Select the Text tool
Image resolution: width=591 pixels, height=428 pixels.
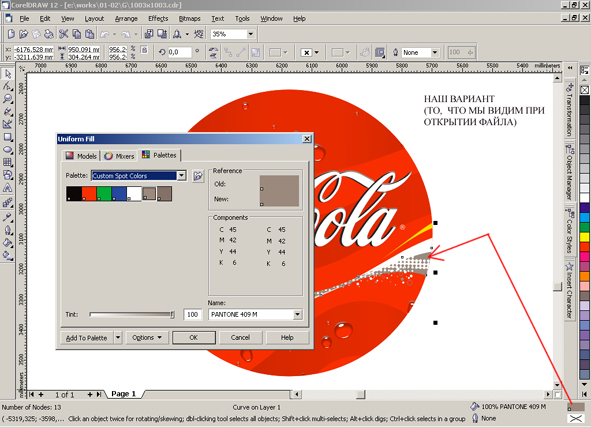pyautogui.click(x=8, y=188)
